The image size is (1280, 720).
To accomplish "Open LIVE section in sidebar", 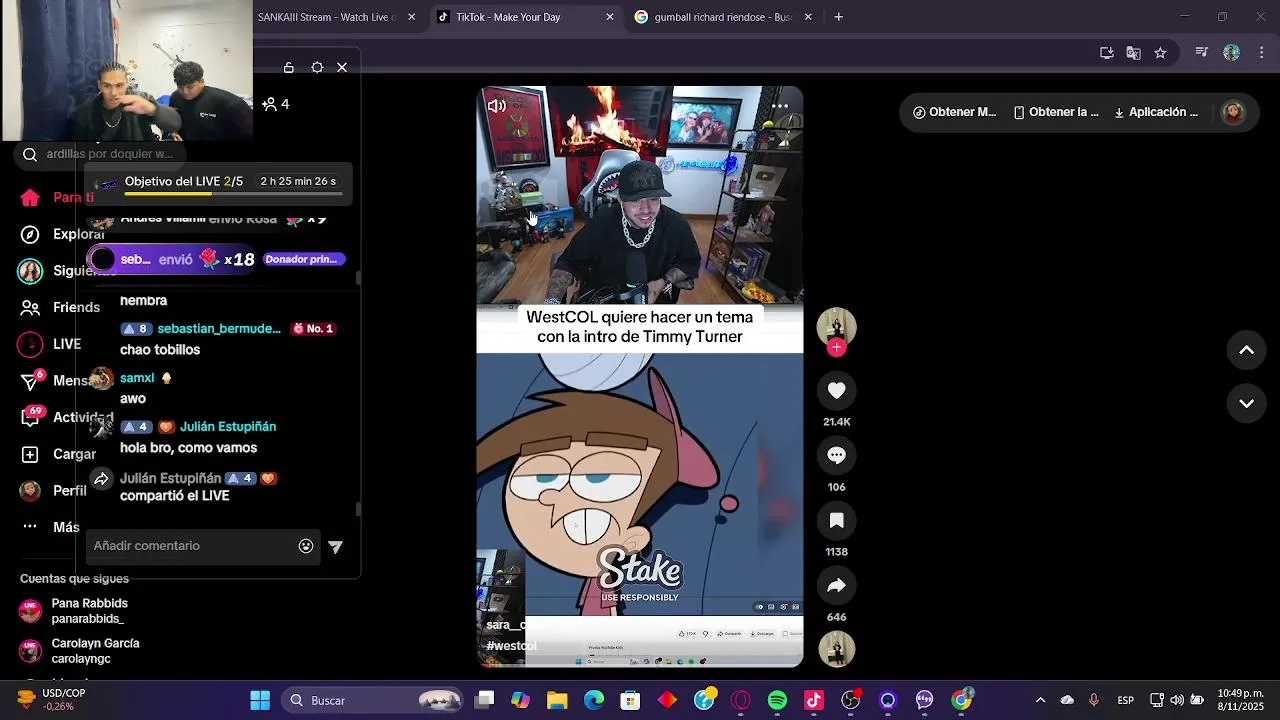I will [52, 344].
